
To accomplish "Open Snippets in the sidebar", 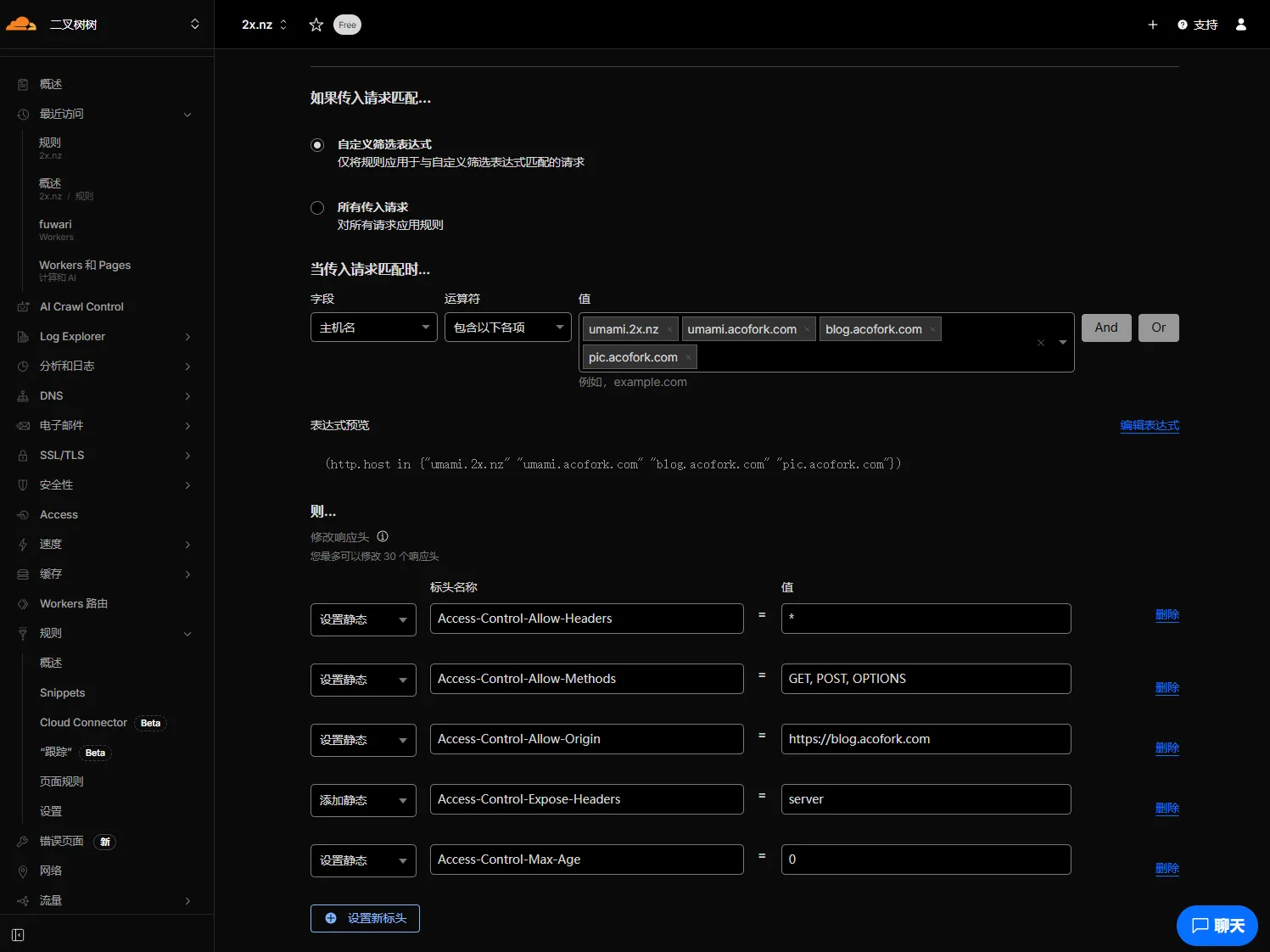I will click(x=63, y=693).
